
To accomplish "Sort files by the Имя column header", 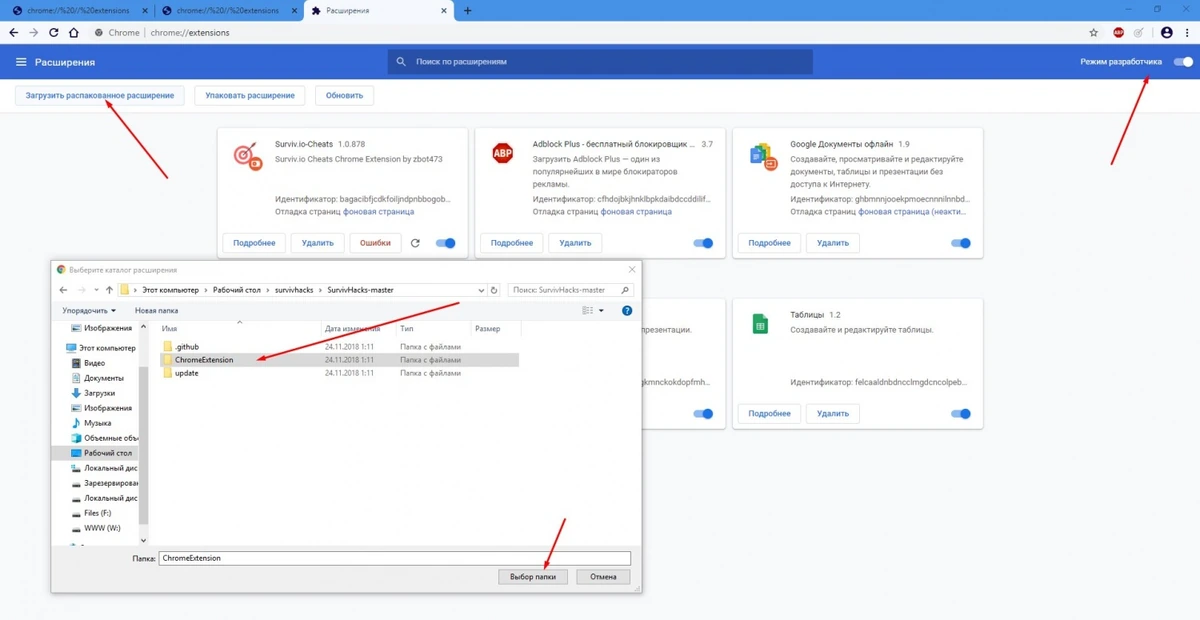I will (239, 328).
